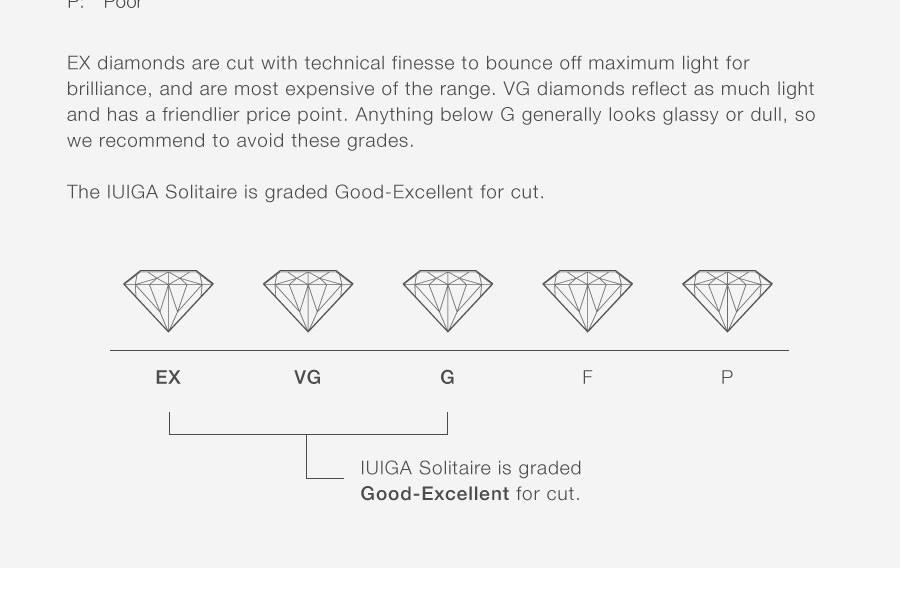Select the bold G grade label
900x600 pixels.
pyautogui.click(x=448, y=377)
